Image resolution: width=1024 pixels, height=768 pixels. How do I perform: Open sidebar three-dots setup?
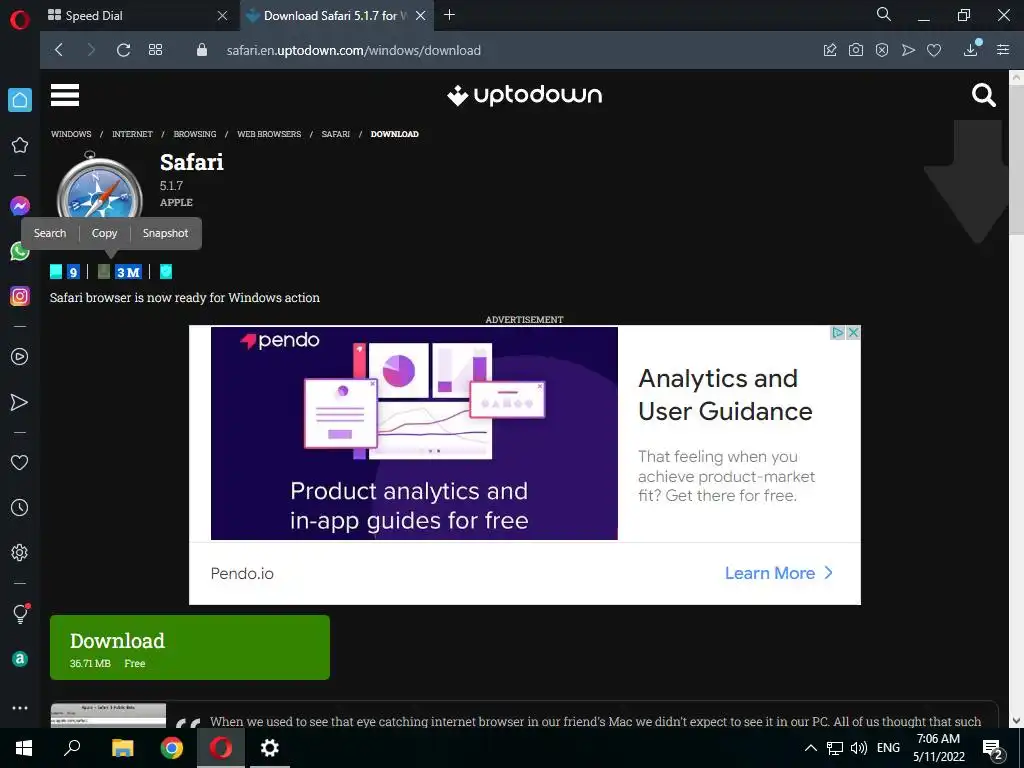tap(20, 708)
